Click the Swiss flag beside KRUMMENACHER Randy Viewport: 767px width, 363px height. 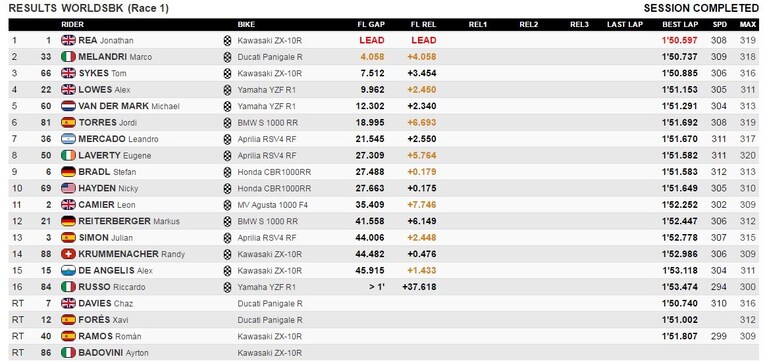(x=68, y=254)
